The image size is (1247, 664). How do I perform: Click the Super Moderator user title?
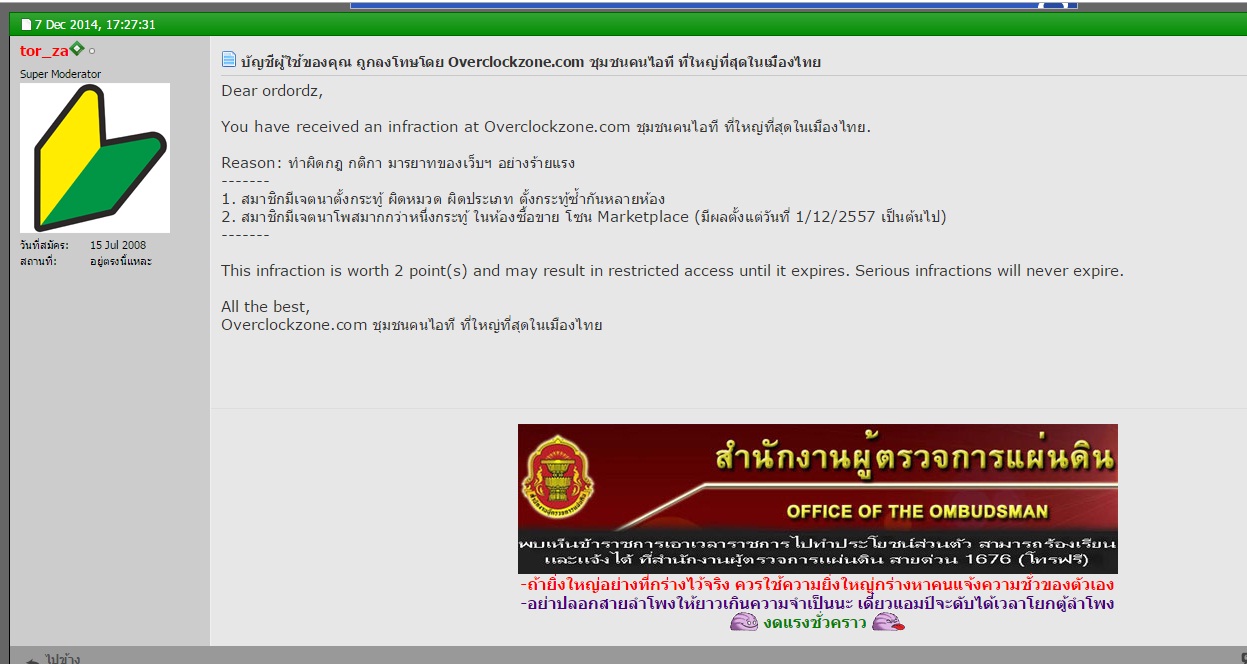60,74
